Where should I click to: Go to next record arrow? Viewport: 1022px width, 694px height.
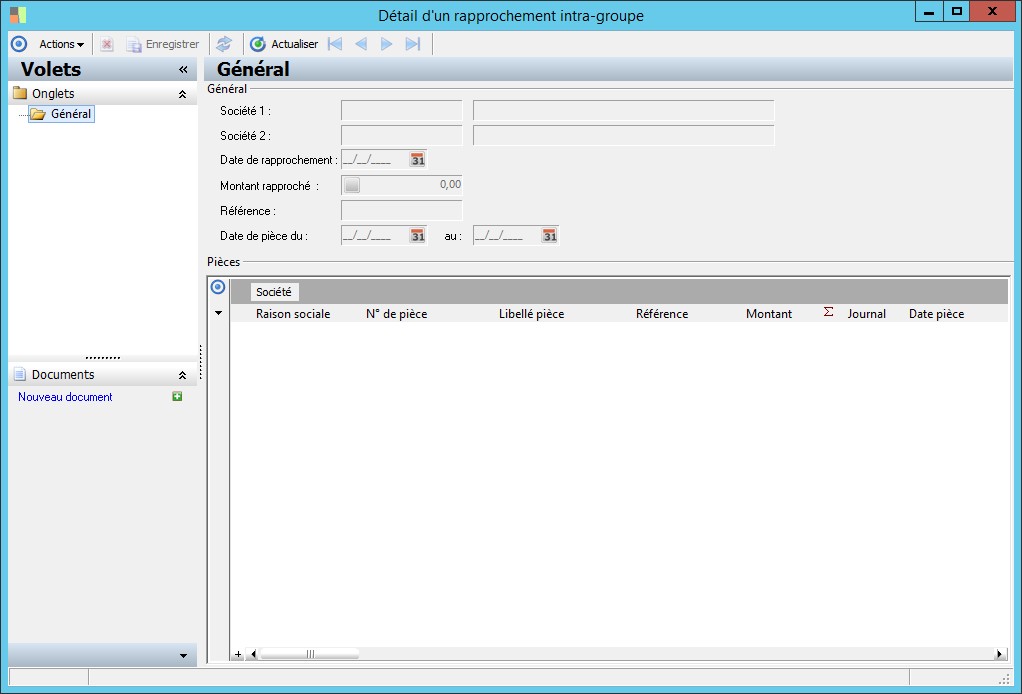[387, 44]
